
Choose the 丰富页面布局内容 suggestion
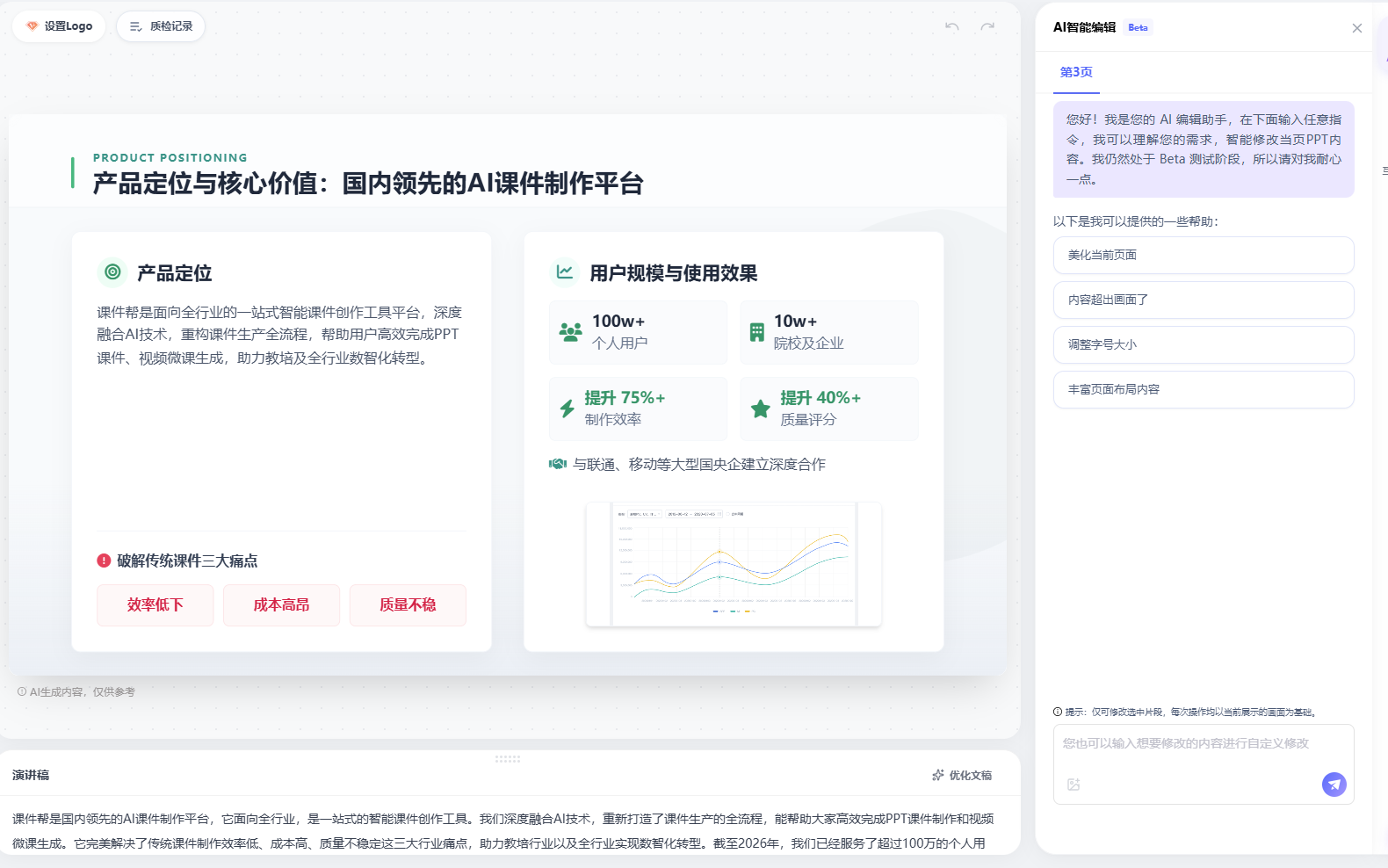pos(1204,389)
